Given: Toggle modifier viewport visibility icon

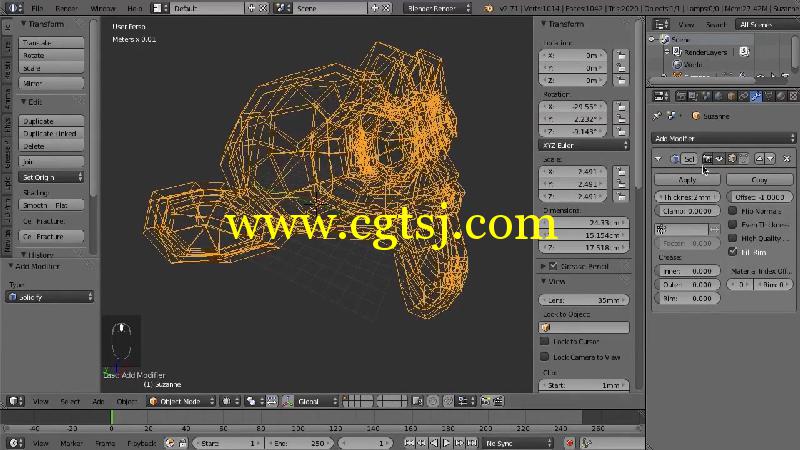Looking at the screenshot, I should (x=719, y=159).
